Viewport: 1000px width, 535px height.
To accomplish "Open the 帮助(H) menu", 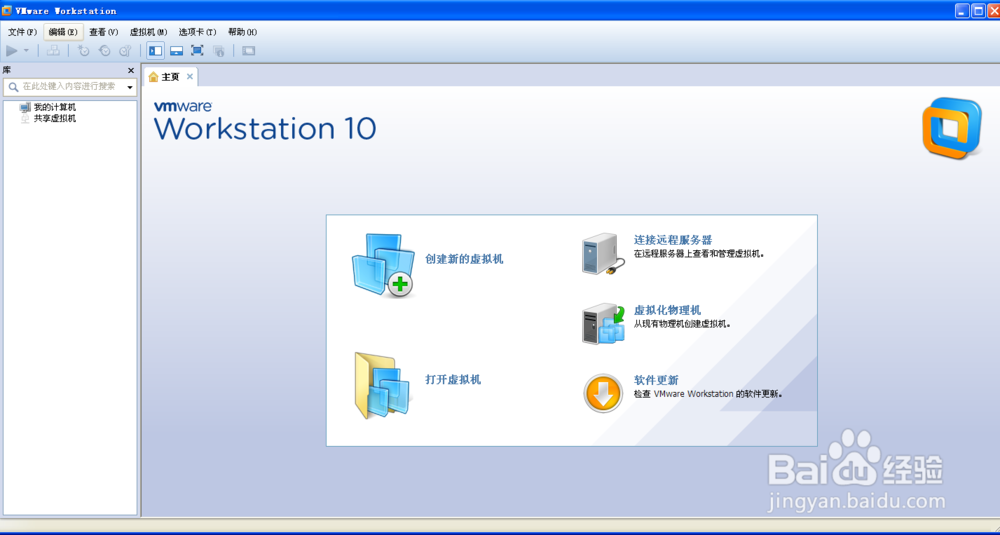I will pos(242,32).
